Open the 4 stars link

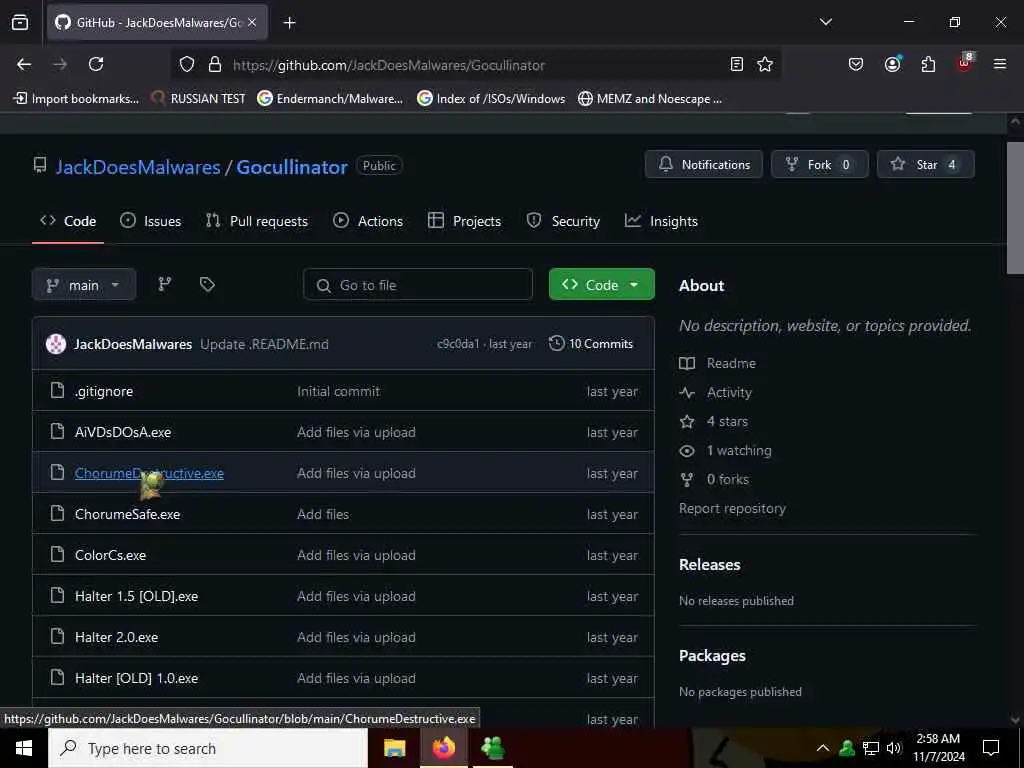[x=714, y=421]
